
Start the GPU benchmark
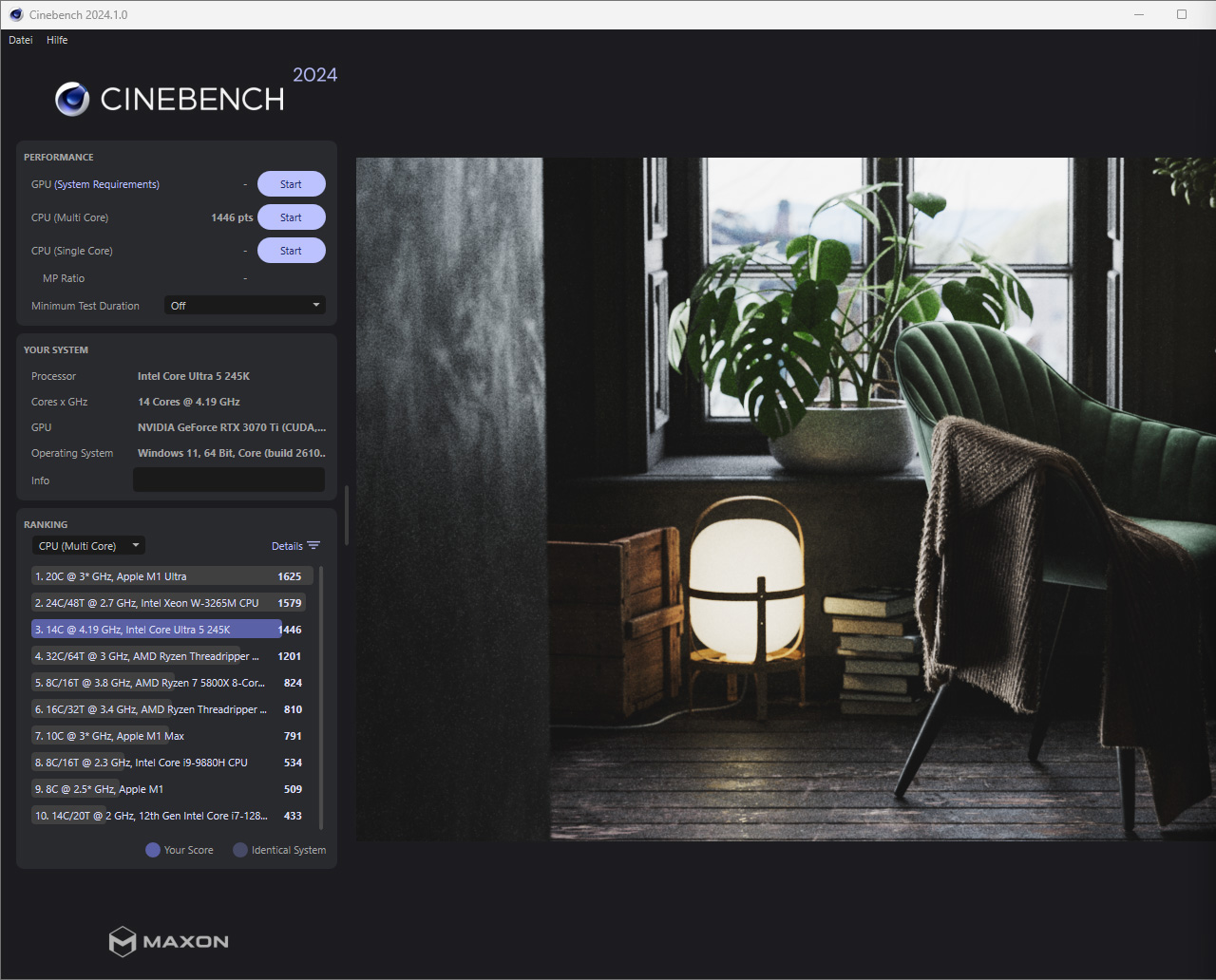click(292, 184)
